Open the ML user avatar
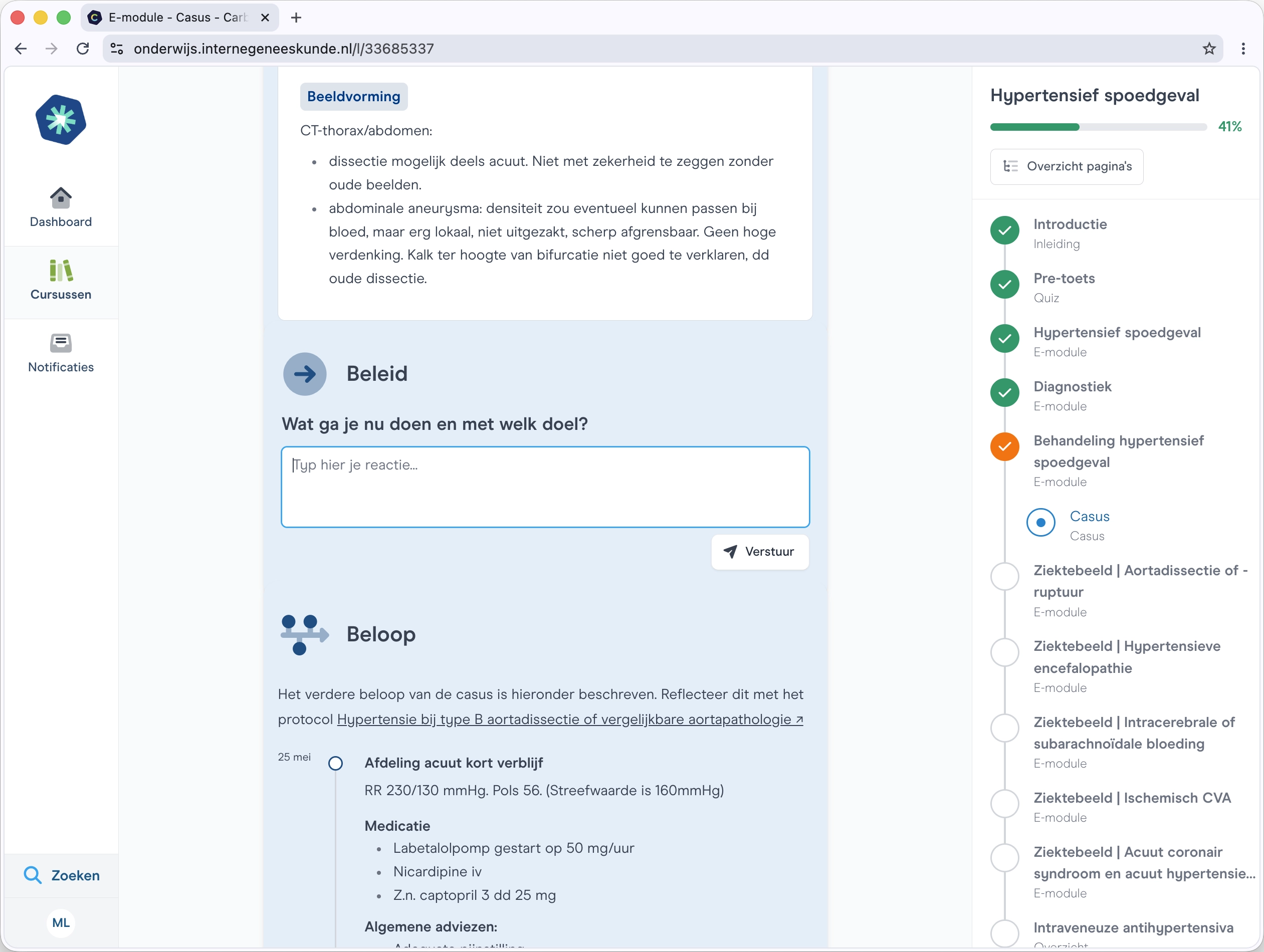Image resolution: width=1264 pixels, height=952 pixels. click(x=61, y=923)
